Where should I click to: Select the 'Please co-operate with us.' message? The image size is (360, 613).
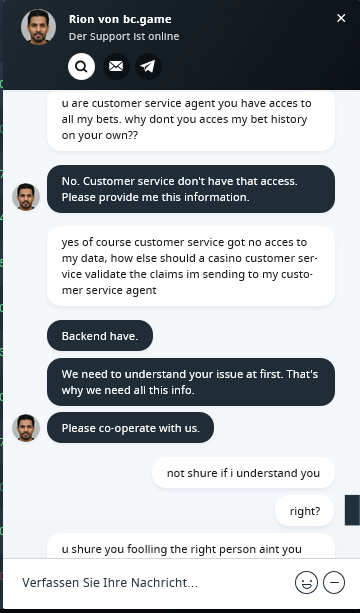click(130, 428)
